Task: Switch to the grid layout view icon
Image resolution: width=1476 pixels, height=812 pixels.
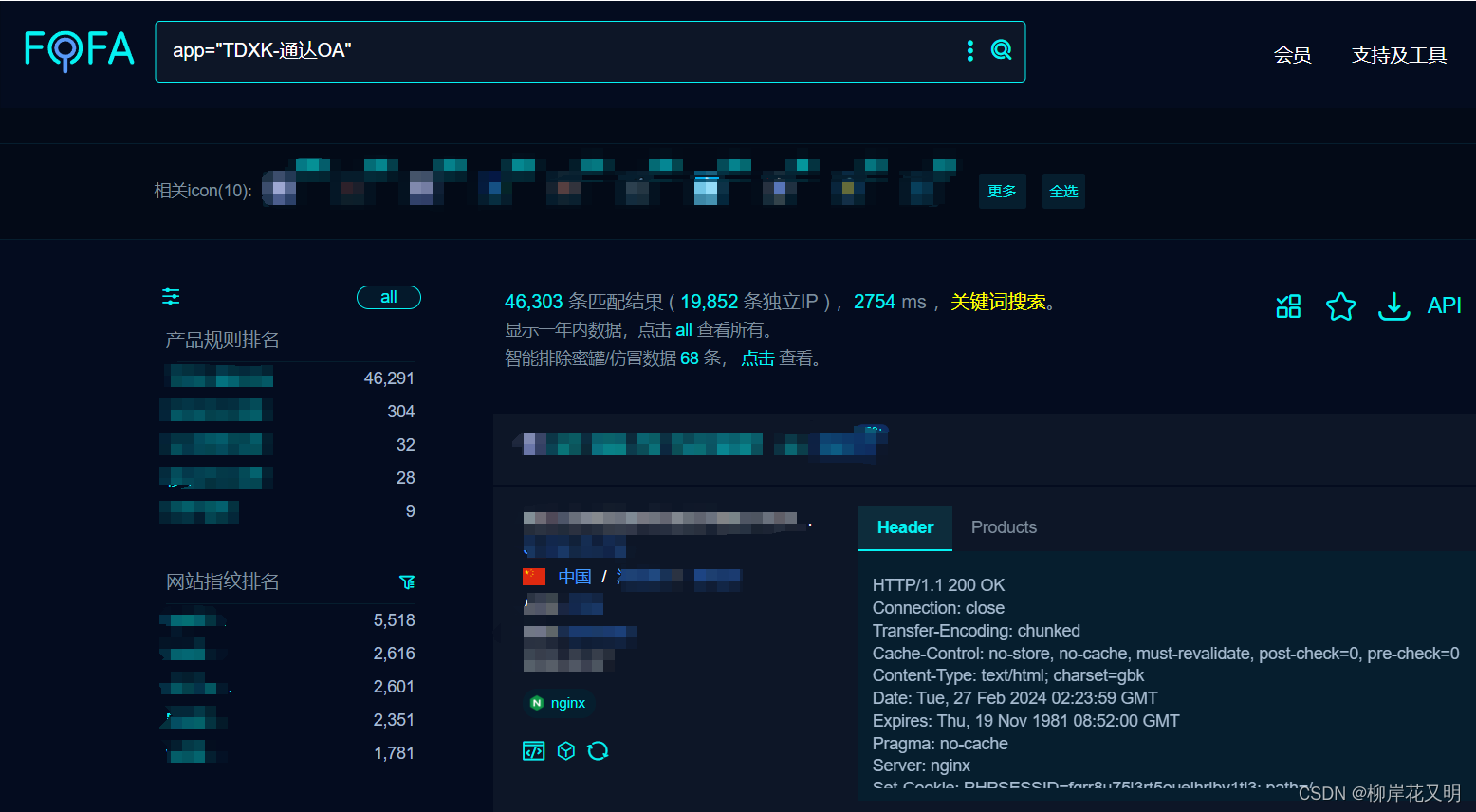Action: point(1288,305)
